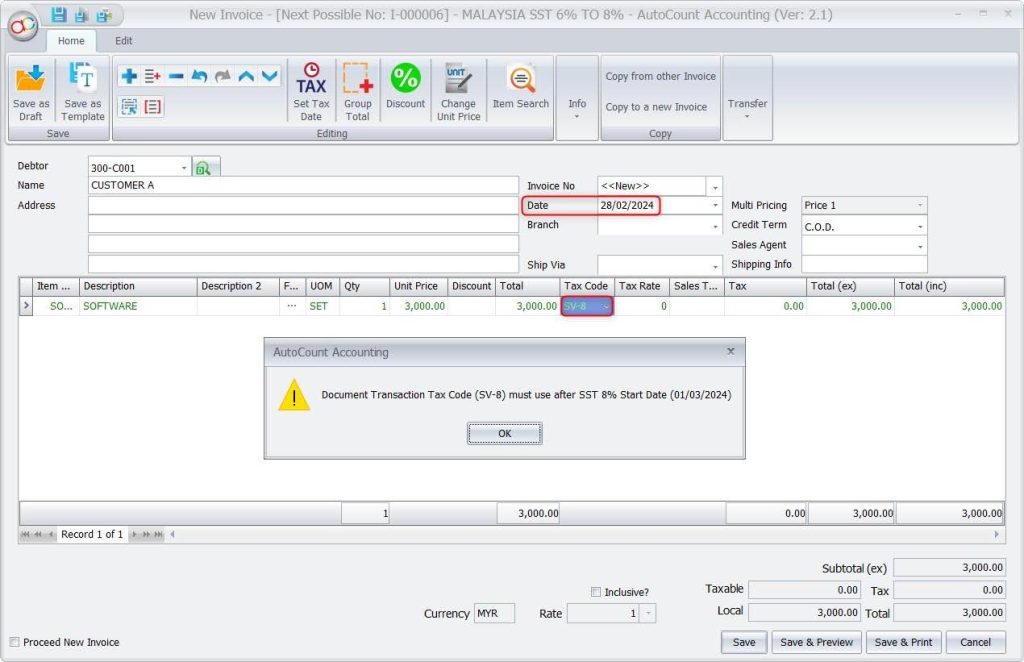Viewport: 1024px width, 662px height.
Task: Switch to the Edit tab
Action: pos(123,41)
